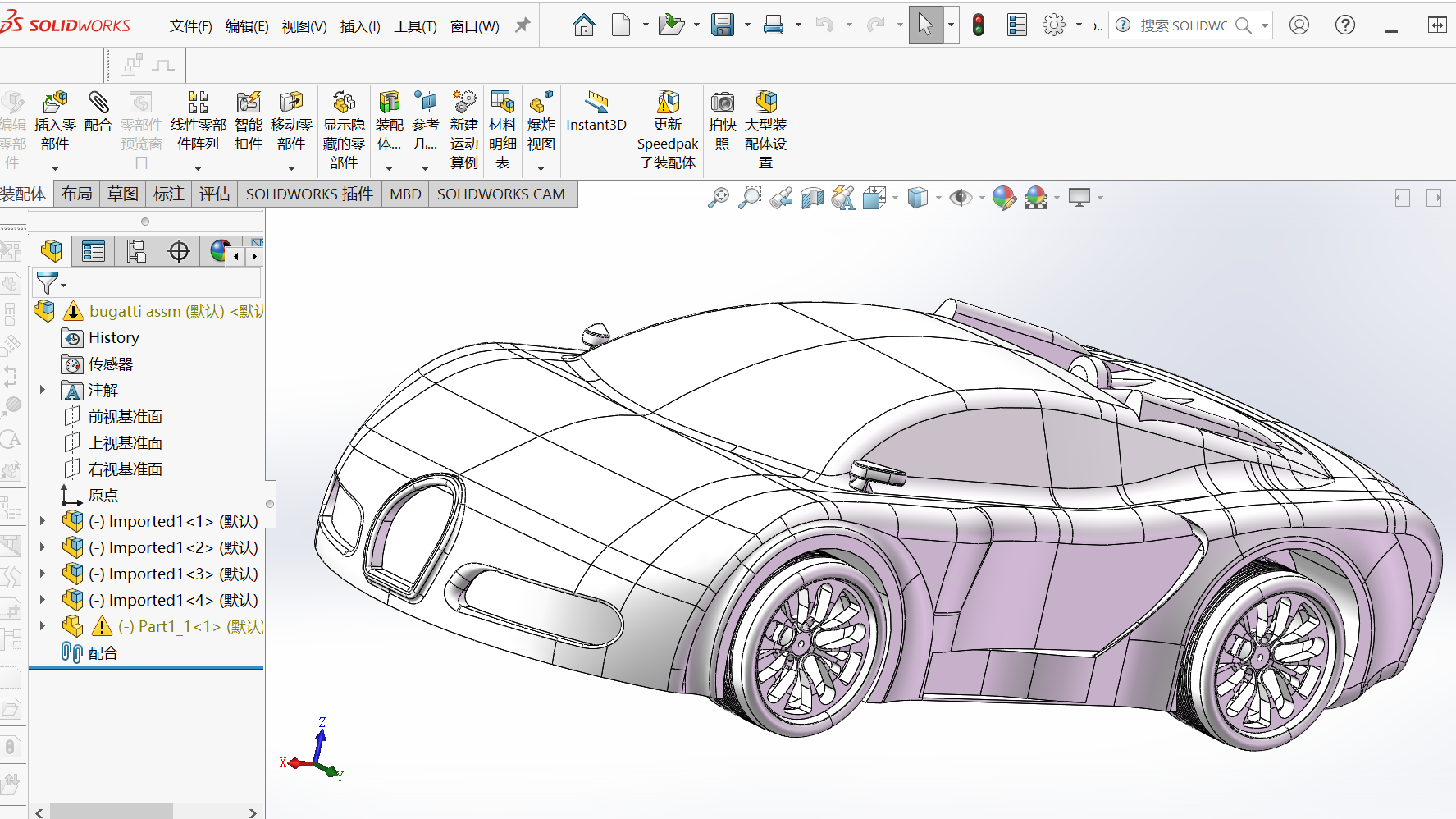Select Move Component (移动零部件) tool
Image resolution: width=1456 pixels, height=819 pixels.
[x=291, y=121]
